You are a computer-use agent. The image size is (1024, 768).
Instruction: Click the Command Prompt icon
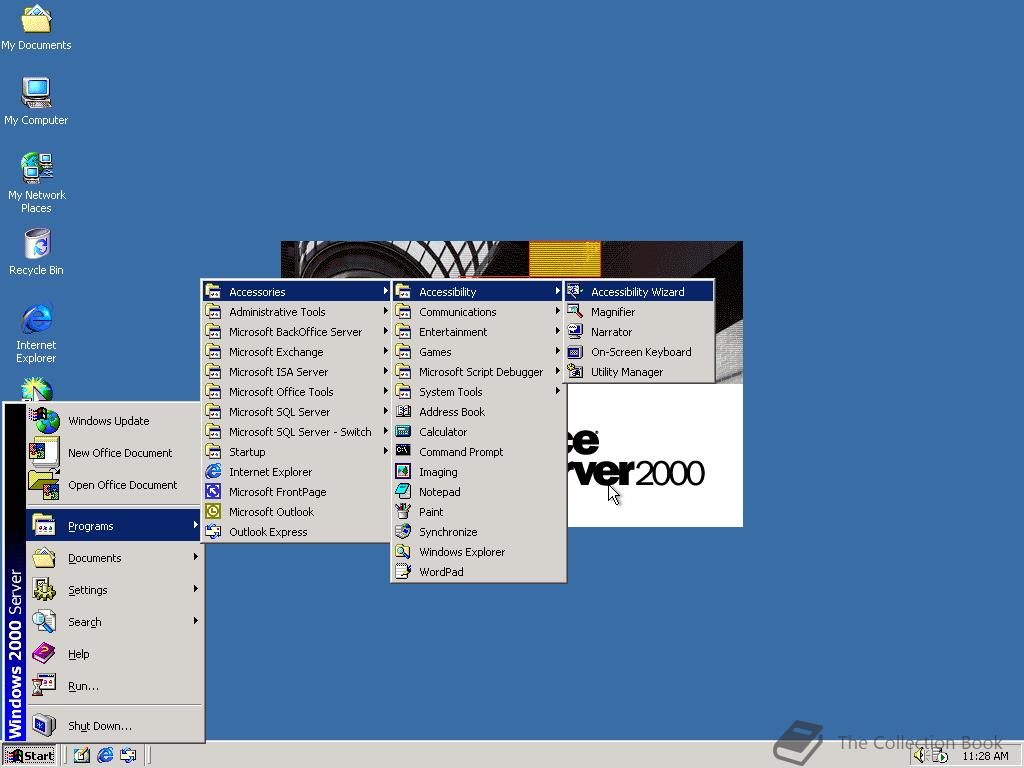click(x=403, y=451)
